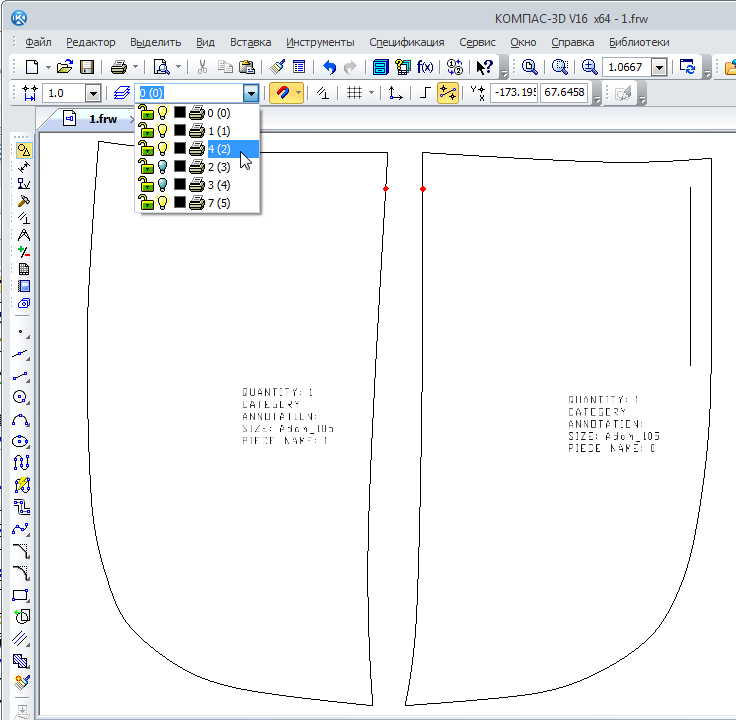Open the zoom scale 1.0667 dropdown
The image size is (736, 720).
coord(659,67)
